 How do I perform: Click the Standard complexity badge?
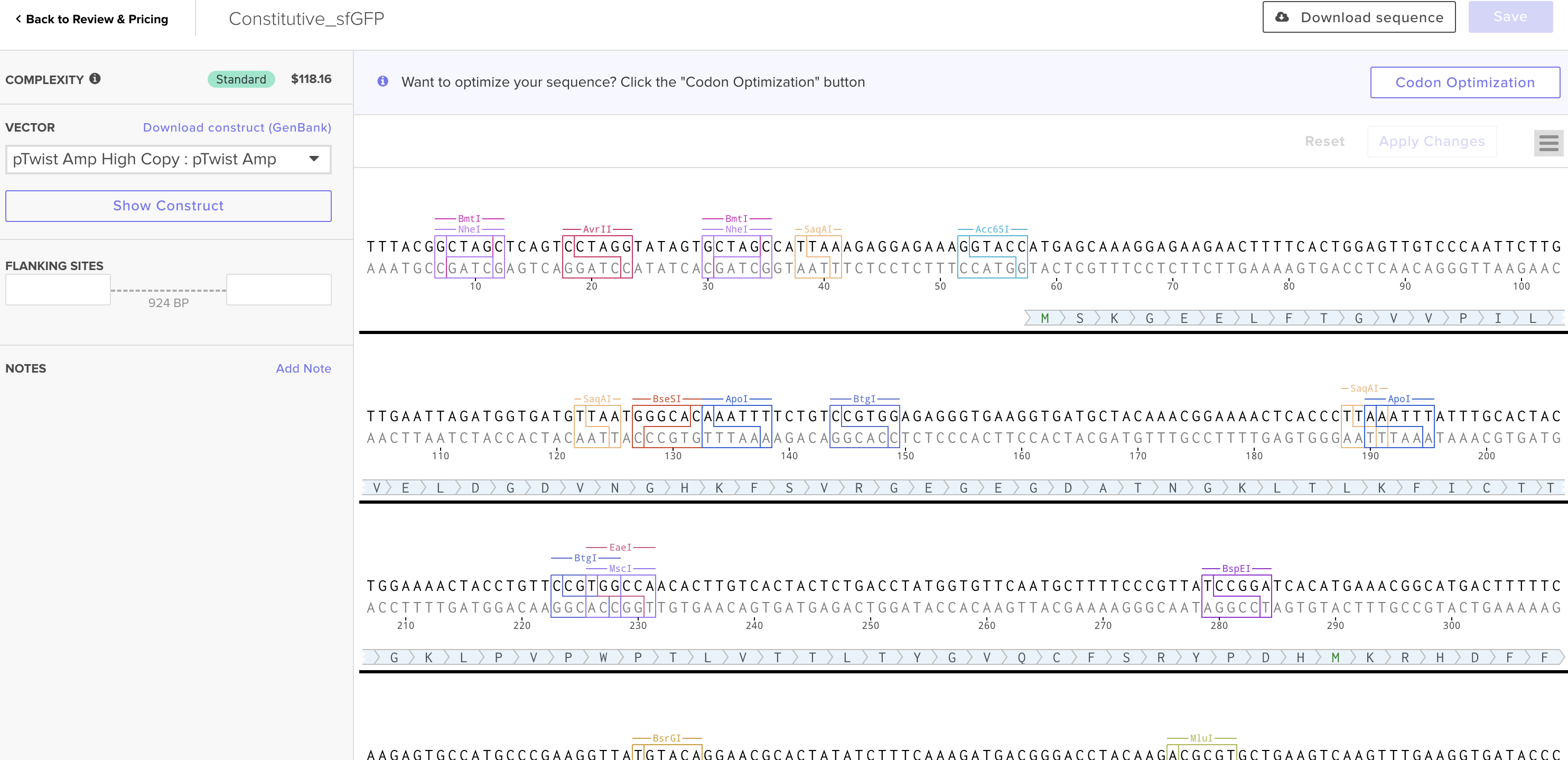click(241, 79)
